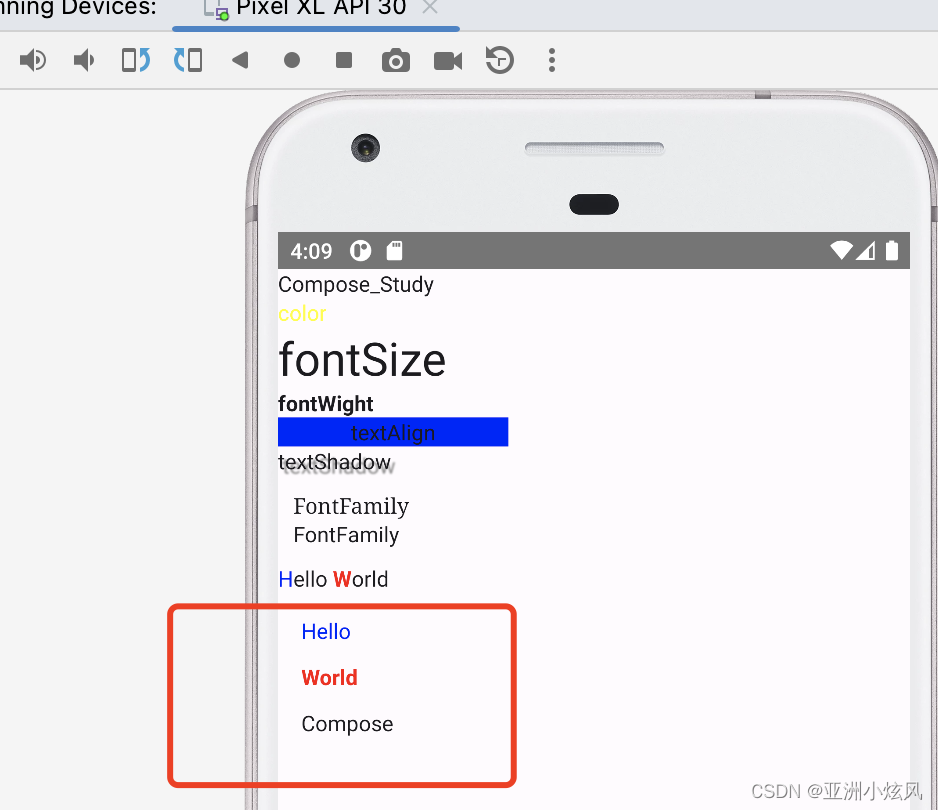Tap the serif FontFamily text

click(x=351, y=507)
